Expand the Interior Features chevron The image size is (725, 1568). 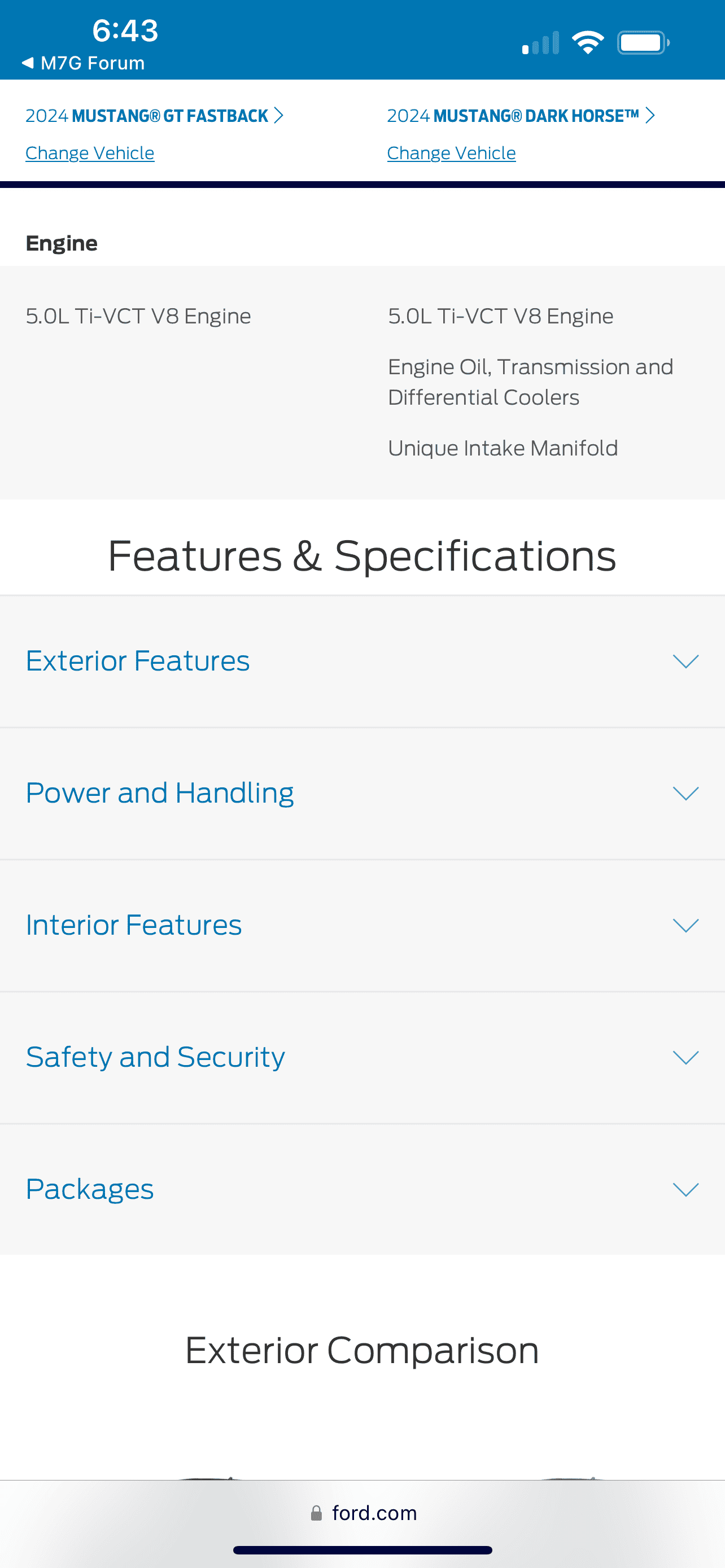tap(685, 925)
